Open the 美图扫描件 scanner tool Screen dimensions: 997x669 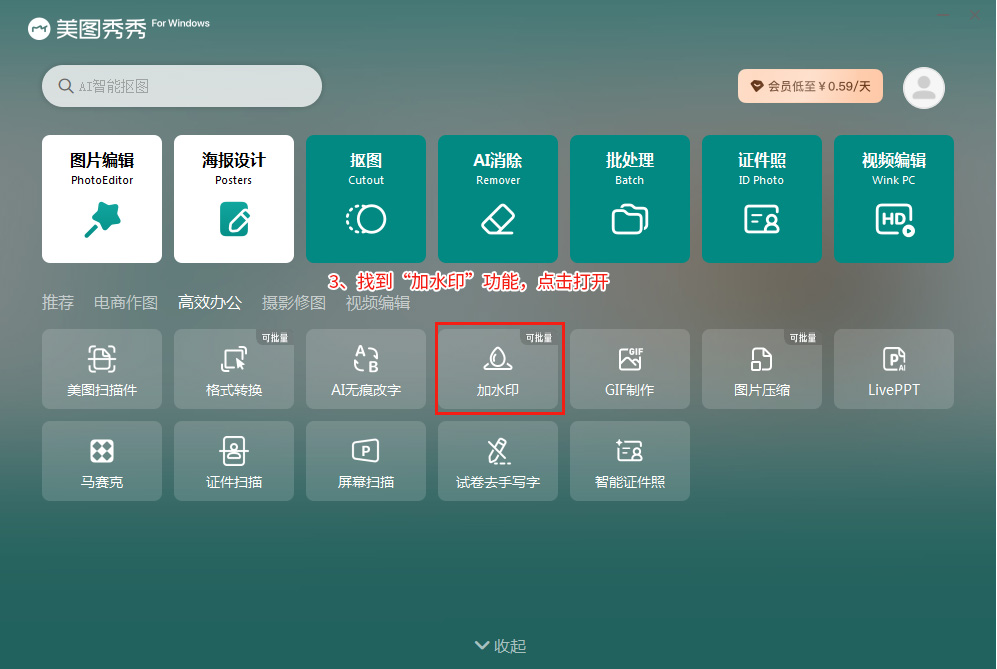tap(102, 369)
